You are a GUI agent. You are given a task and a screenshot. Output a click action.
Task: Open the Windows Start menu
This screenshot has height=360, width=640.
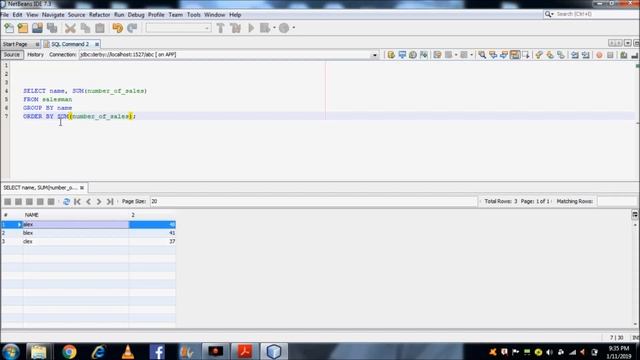11,351
